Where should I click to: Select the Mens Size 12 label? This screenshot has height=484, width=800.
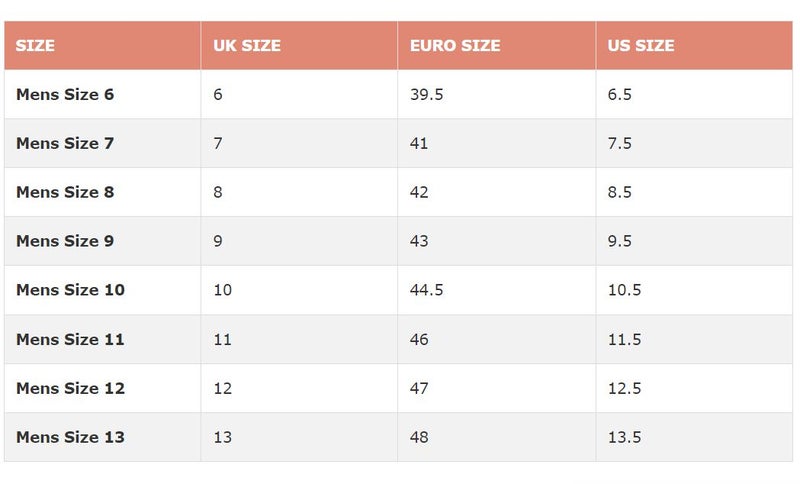[70, 388]
